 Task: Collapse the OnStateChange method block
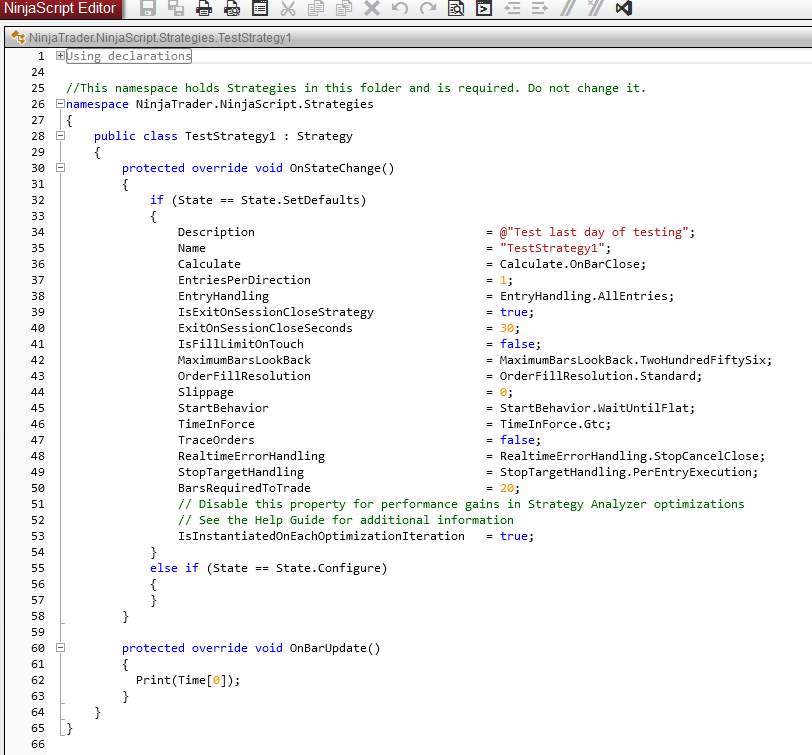61,168
